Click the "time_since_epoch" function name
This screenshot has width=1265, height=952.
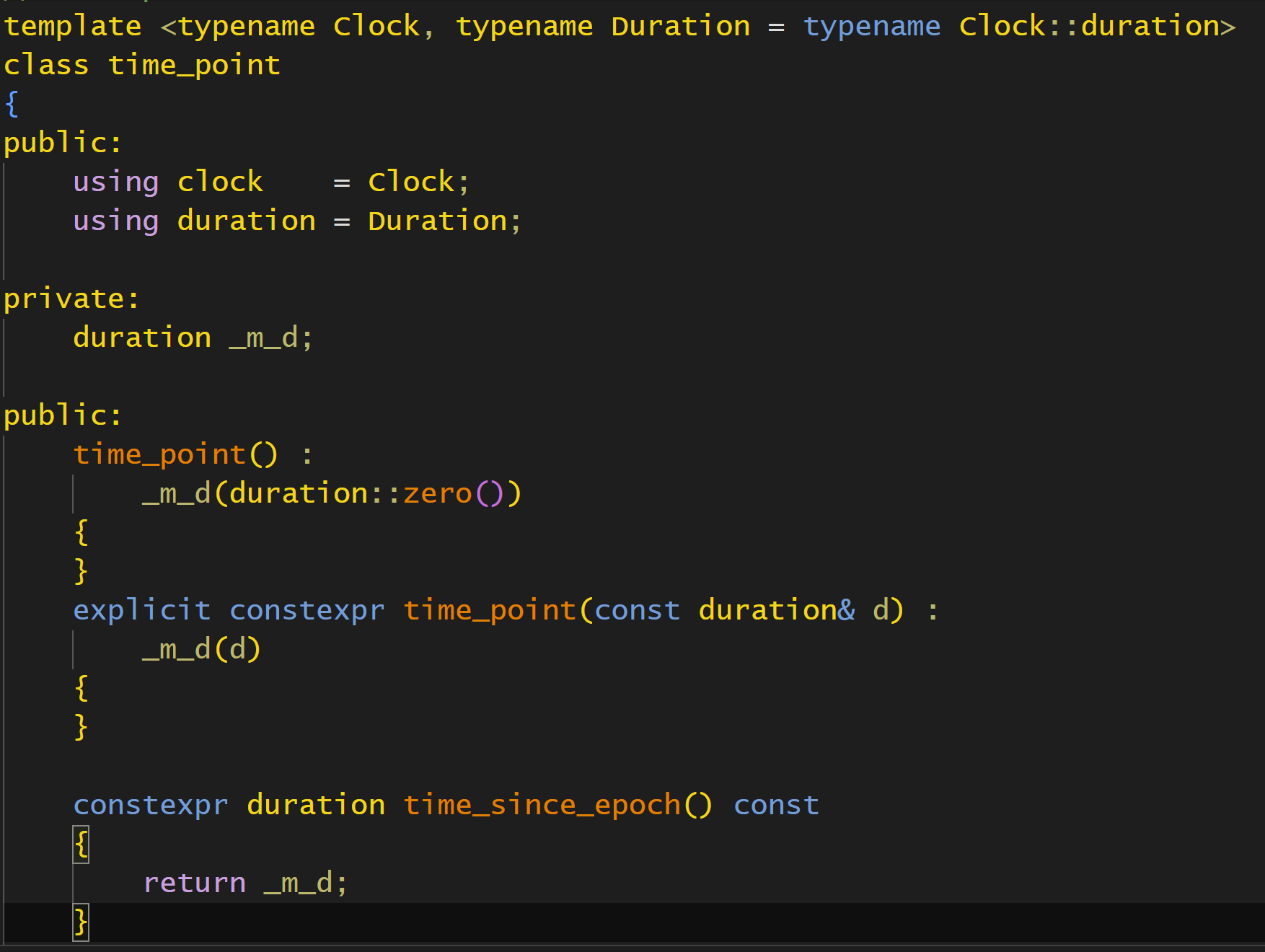tap(542, 806)
